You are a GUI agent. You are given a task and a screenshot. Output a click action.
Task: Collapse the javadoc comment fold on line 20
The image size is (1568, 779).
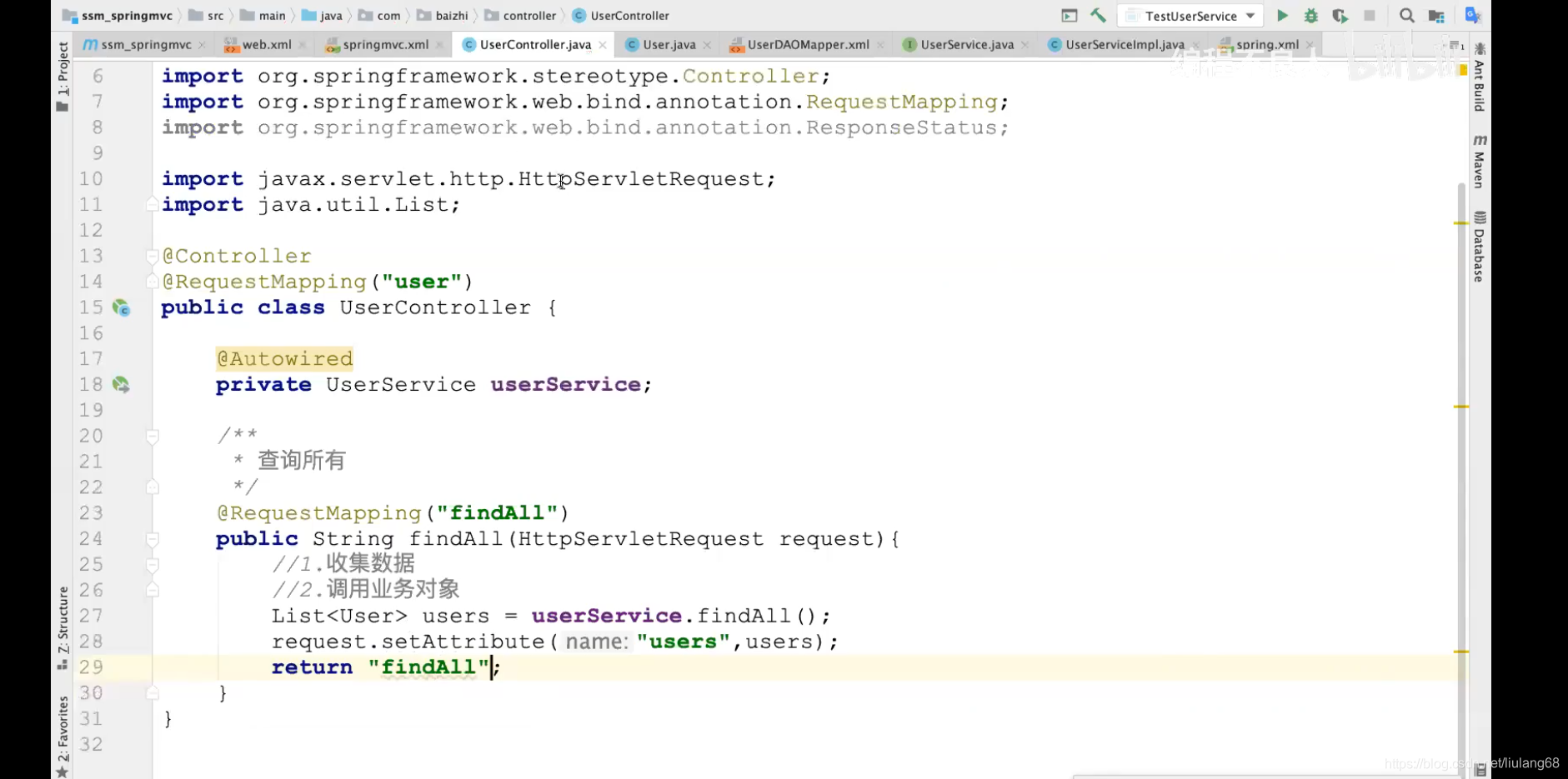(x=152, y=436)
